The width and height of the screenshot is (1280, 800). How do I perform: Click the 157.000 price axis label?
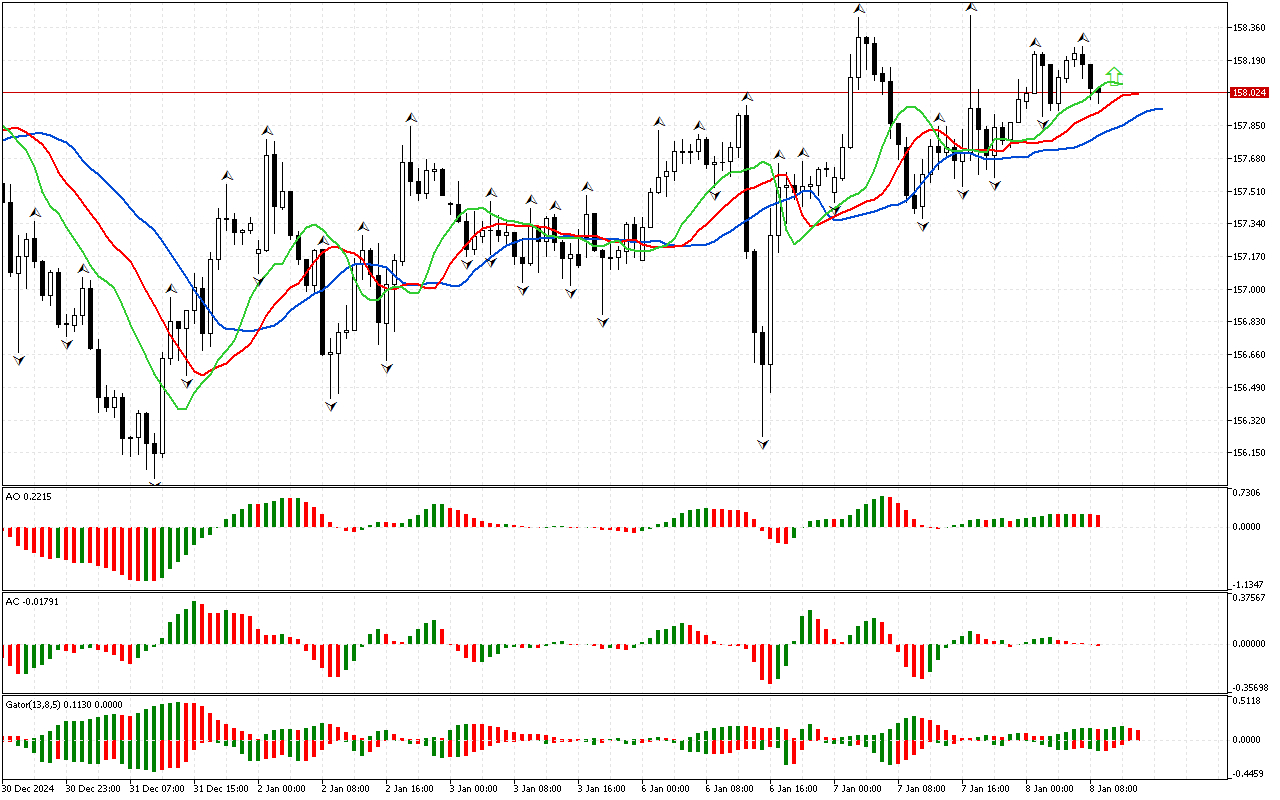coord(1250,290)
